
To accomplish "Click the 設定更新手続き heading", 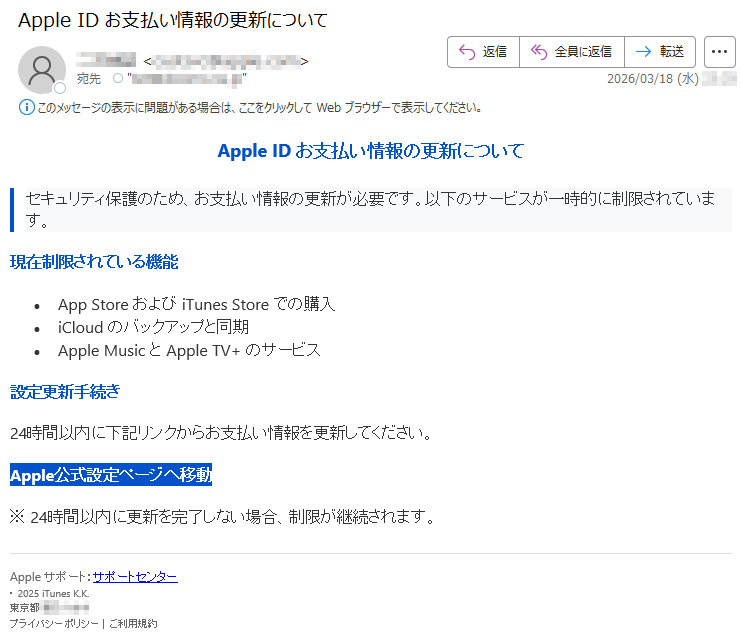I will pos(65,392).
